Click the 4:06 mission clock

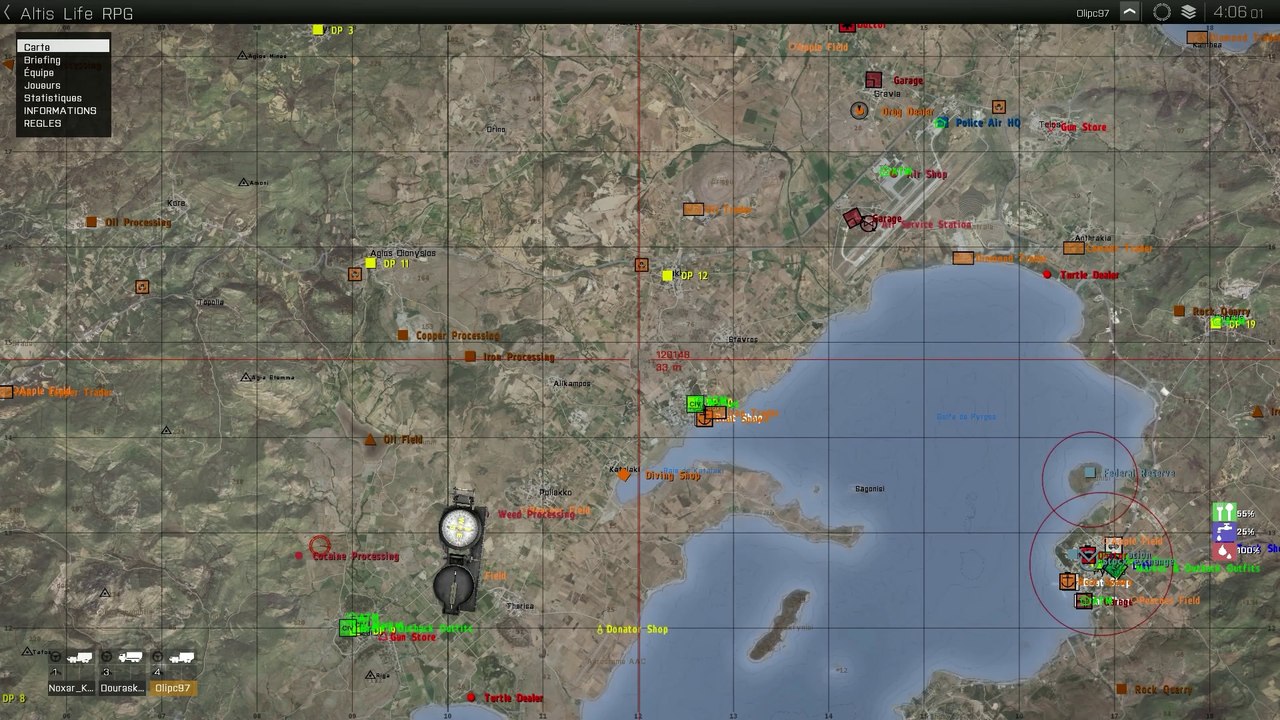1238,13
